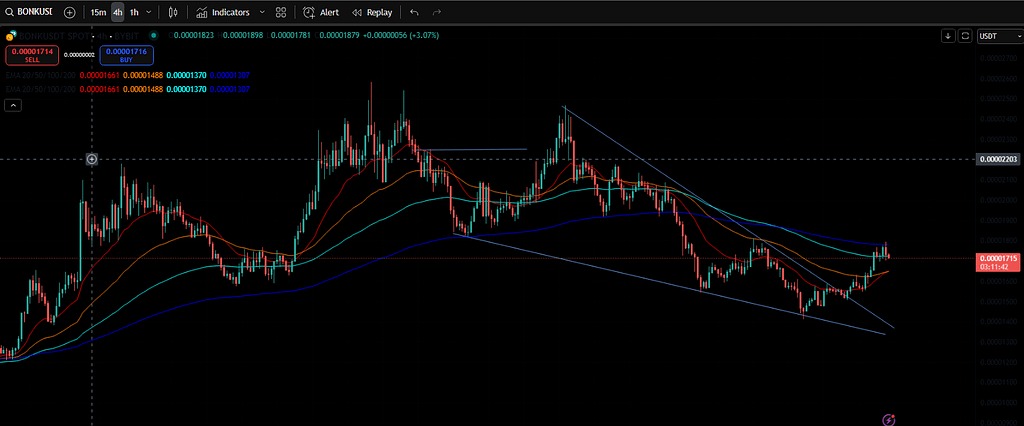Click the green market status indicator dot

(153, 35)
